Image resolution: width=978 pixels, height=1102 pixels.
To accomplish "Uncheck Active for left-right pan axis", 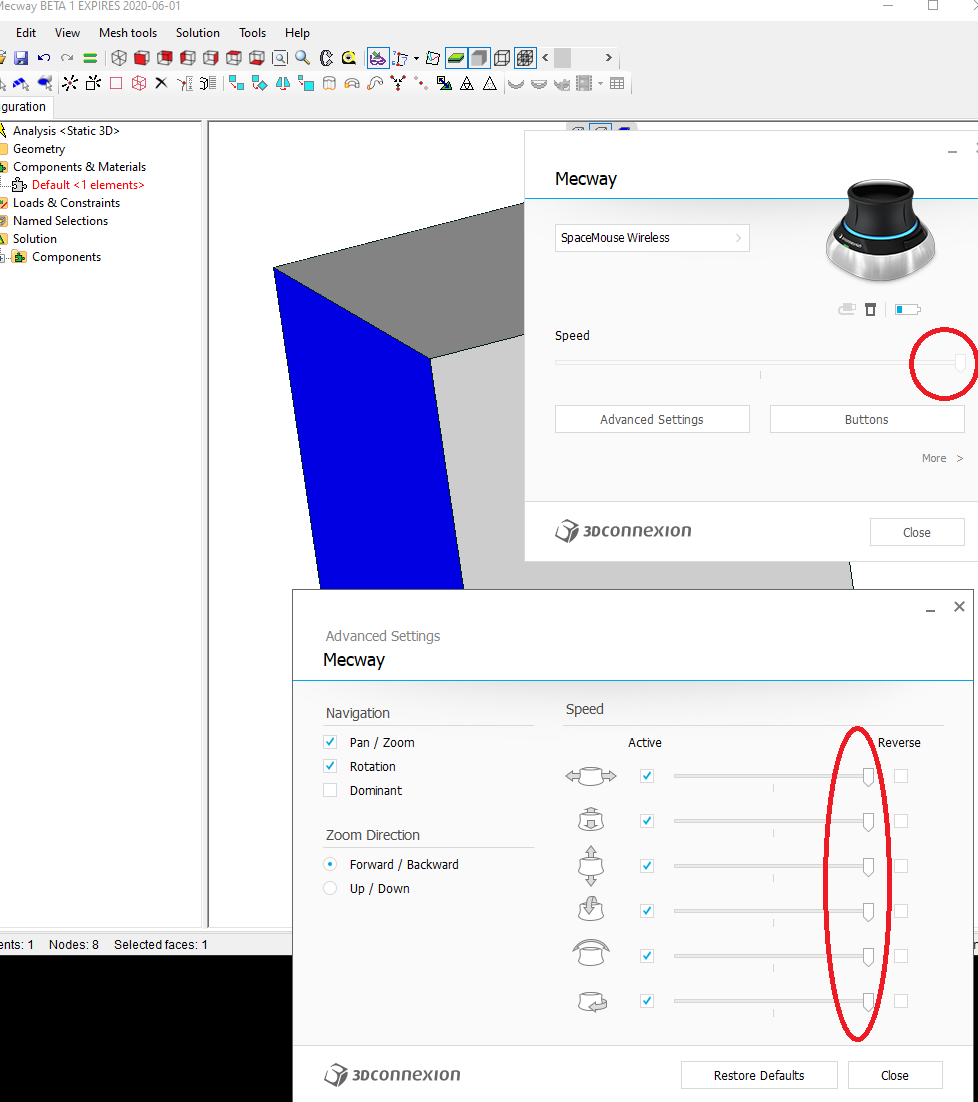I will 647,776.
